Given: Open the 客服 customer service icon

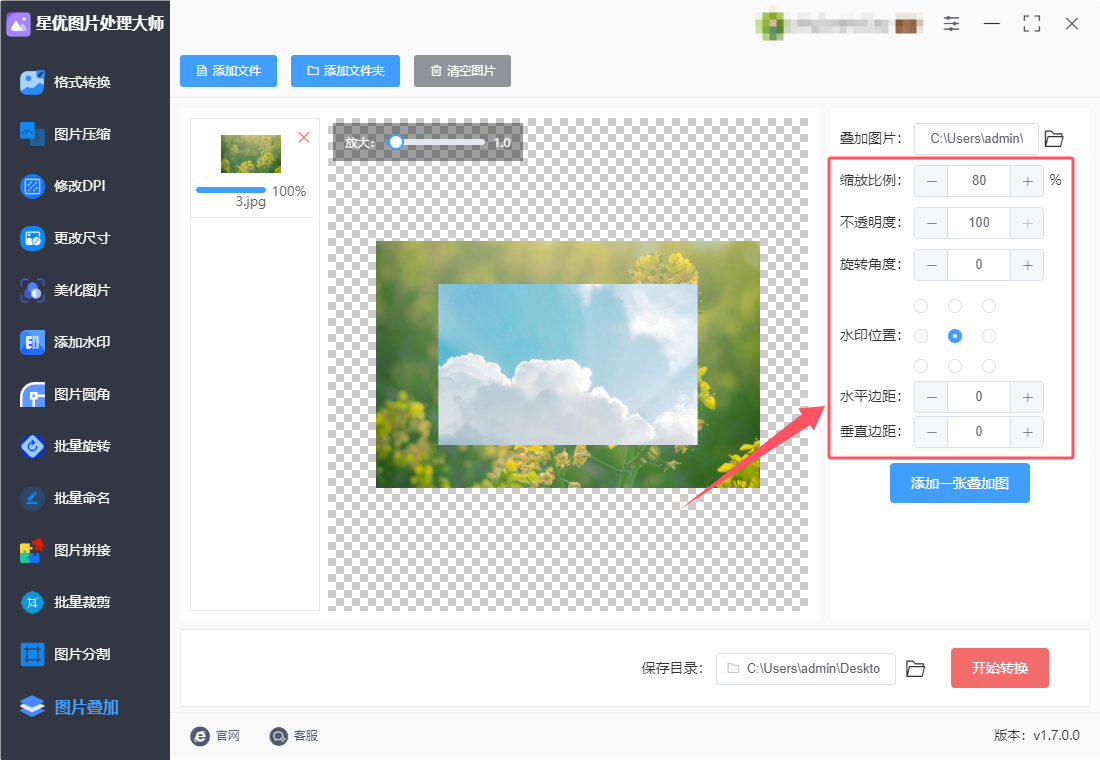Looking at the screenshot, I should (279, 735).
